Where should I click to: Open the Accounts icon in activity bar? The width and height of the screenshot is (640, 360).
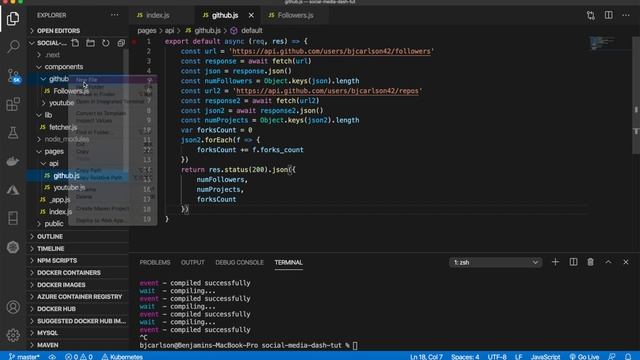coord(13,307)
